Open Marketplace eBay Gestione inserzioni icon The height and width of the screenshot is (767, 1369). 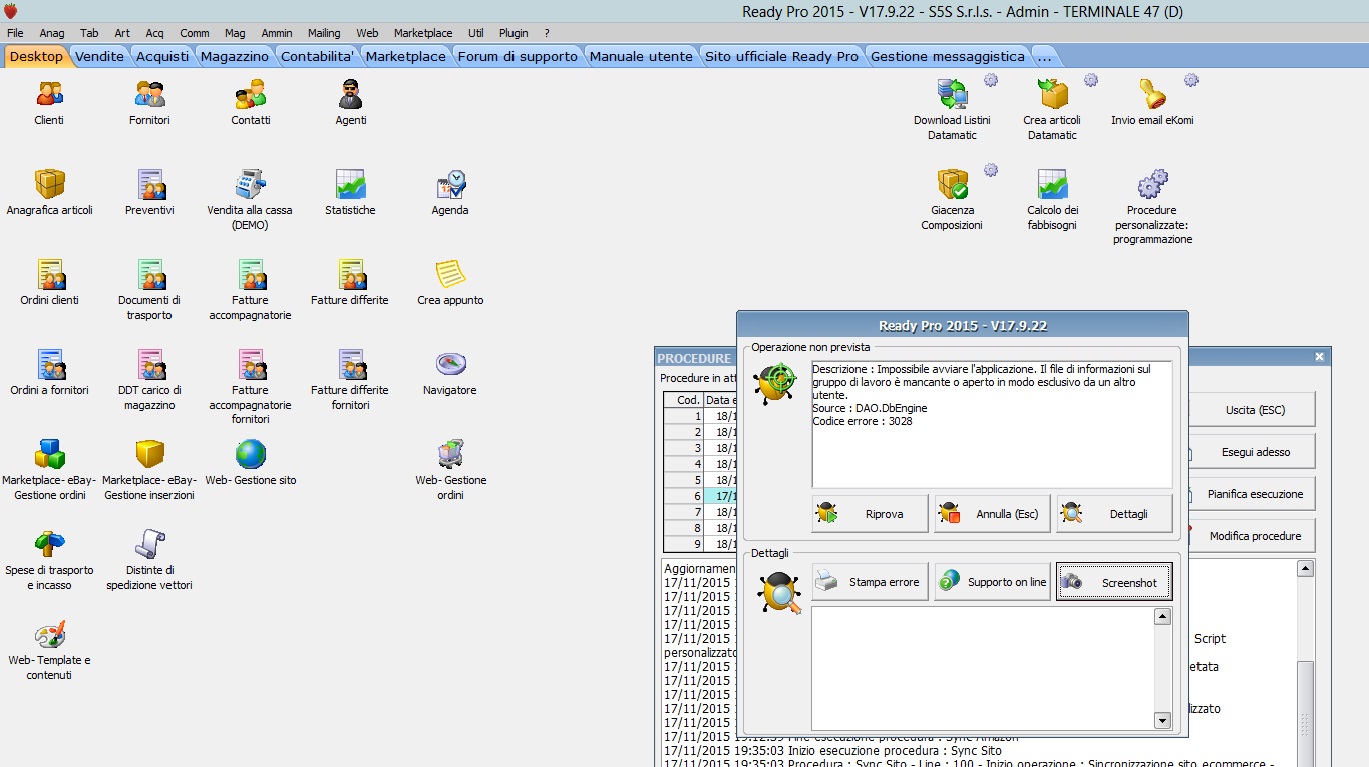pyautogui.click(x=150, y=455)
